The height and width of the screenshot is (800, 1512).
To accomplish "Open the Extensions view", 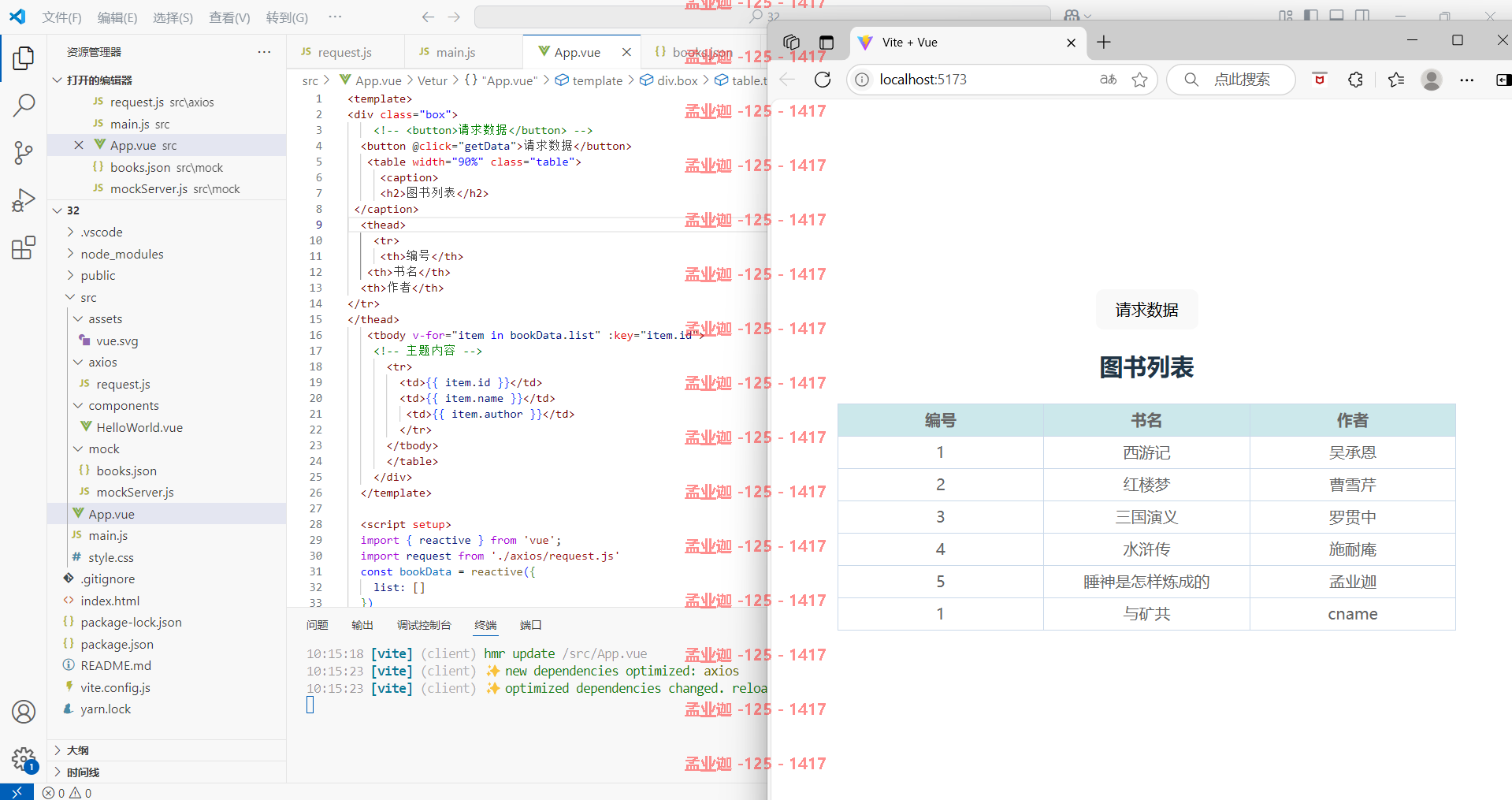I will [24, 247].
